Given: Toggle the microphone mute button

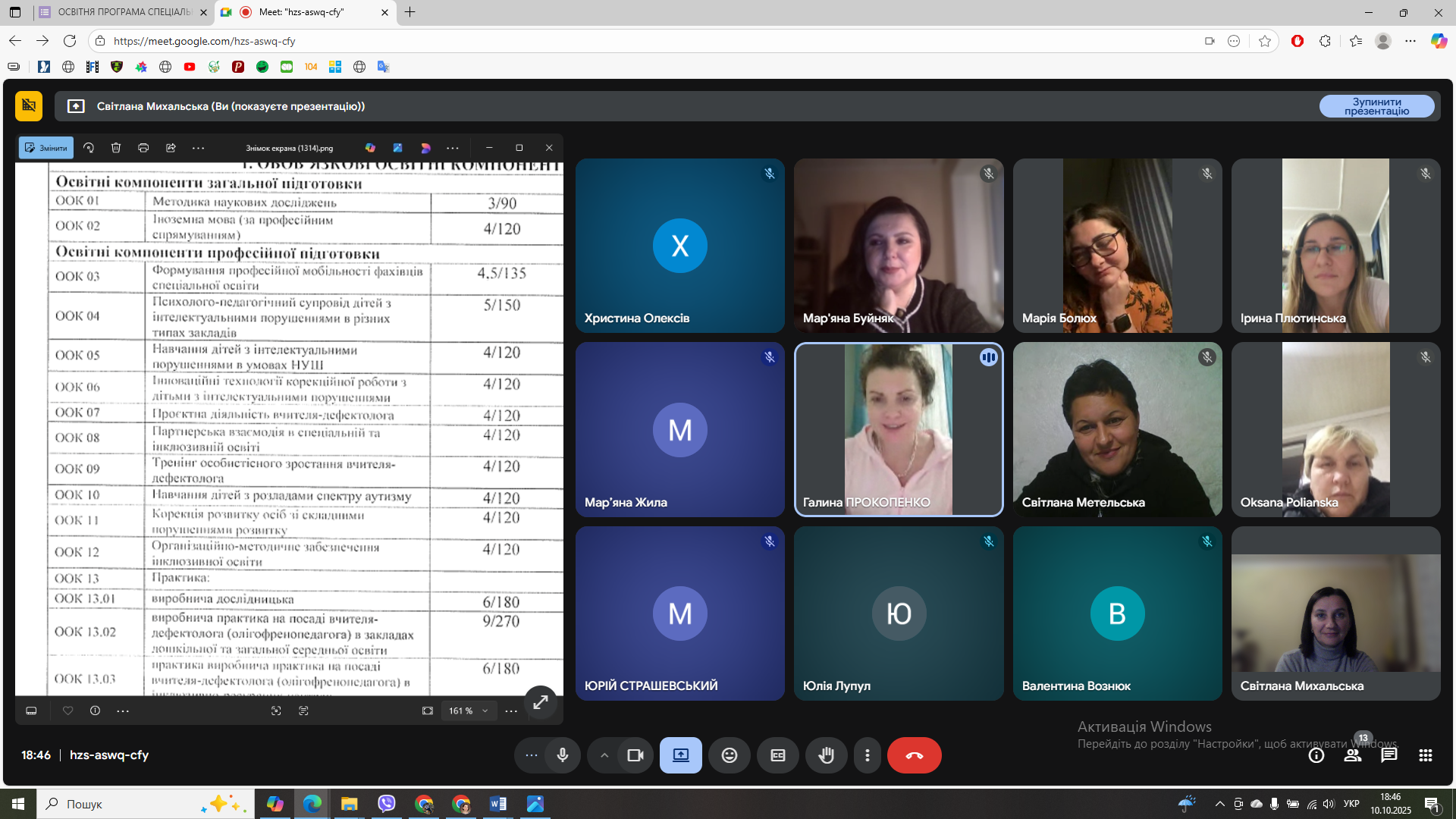Looking at the screenshot, I should [563, 755].
